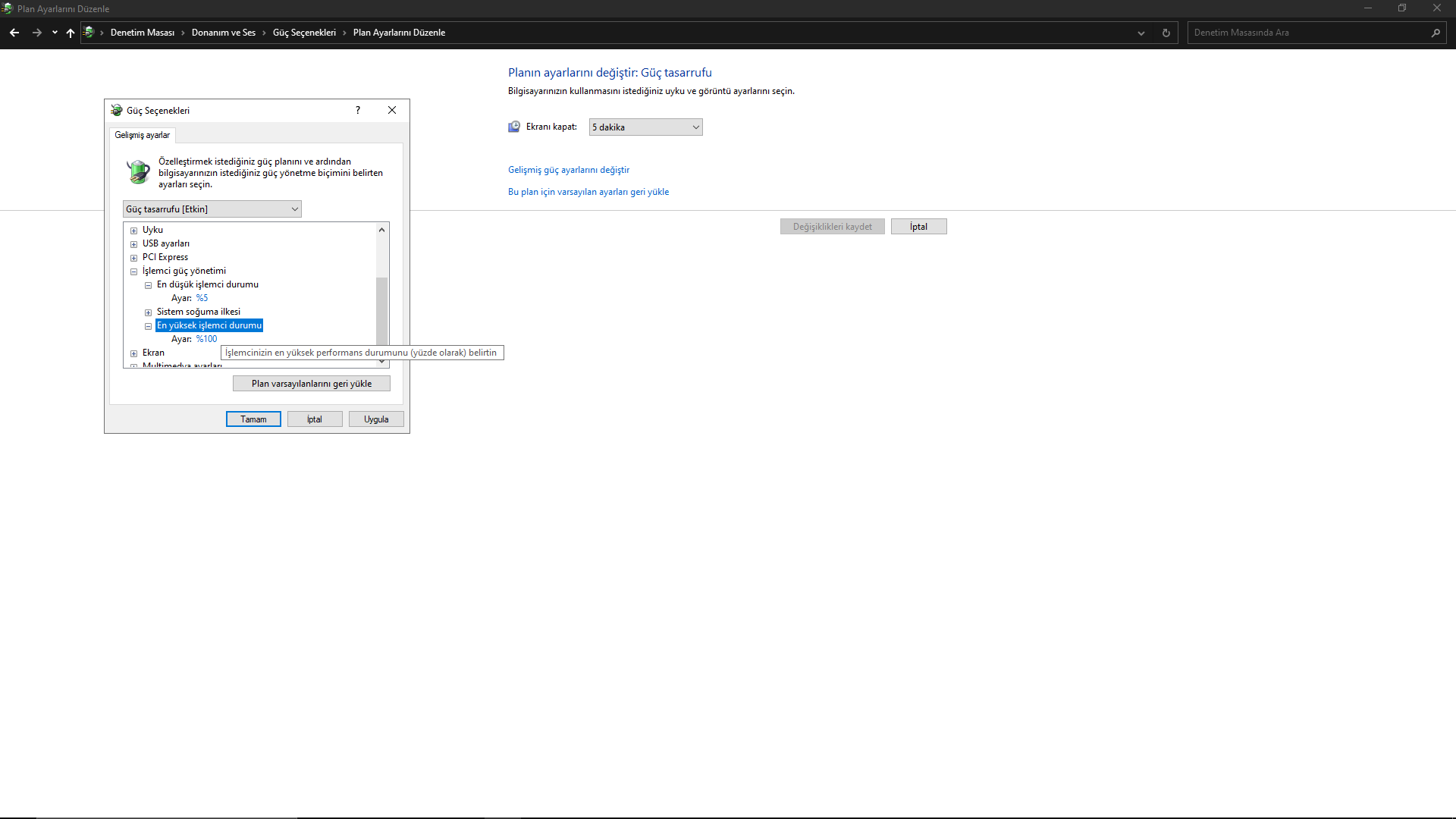Click the recent locations chevron

[x=55, y=33]
